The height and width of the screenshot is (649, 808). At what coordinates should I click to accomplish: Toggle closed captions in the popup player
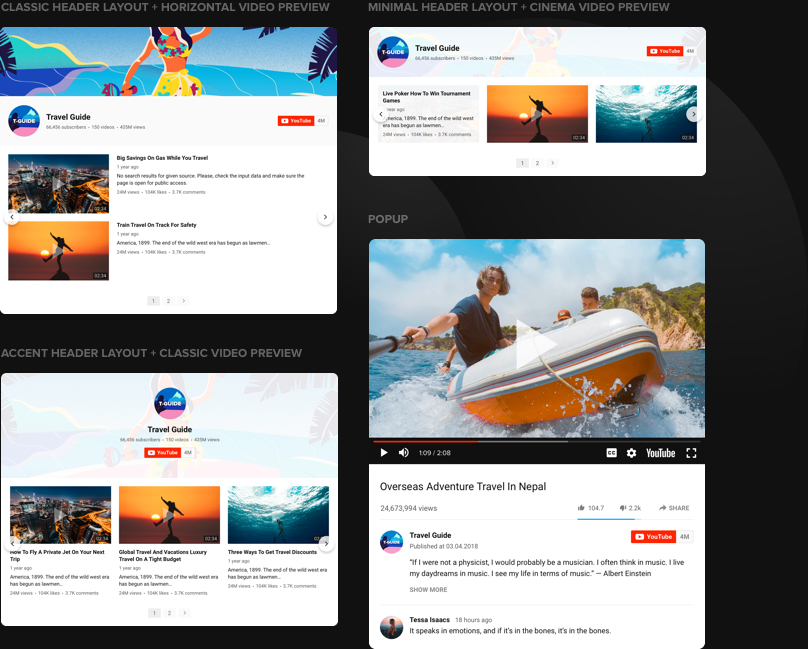pyautogui.click(x=611, y=453)
